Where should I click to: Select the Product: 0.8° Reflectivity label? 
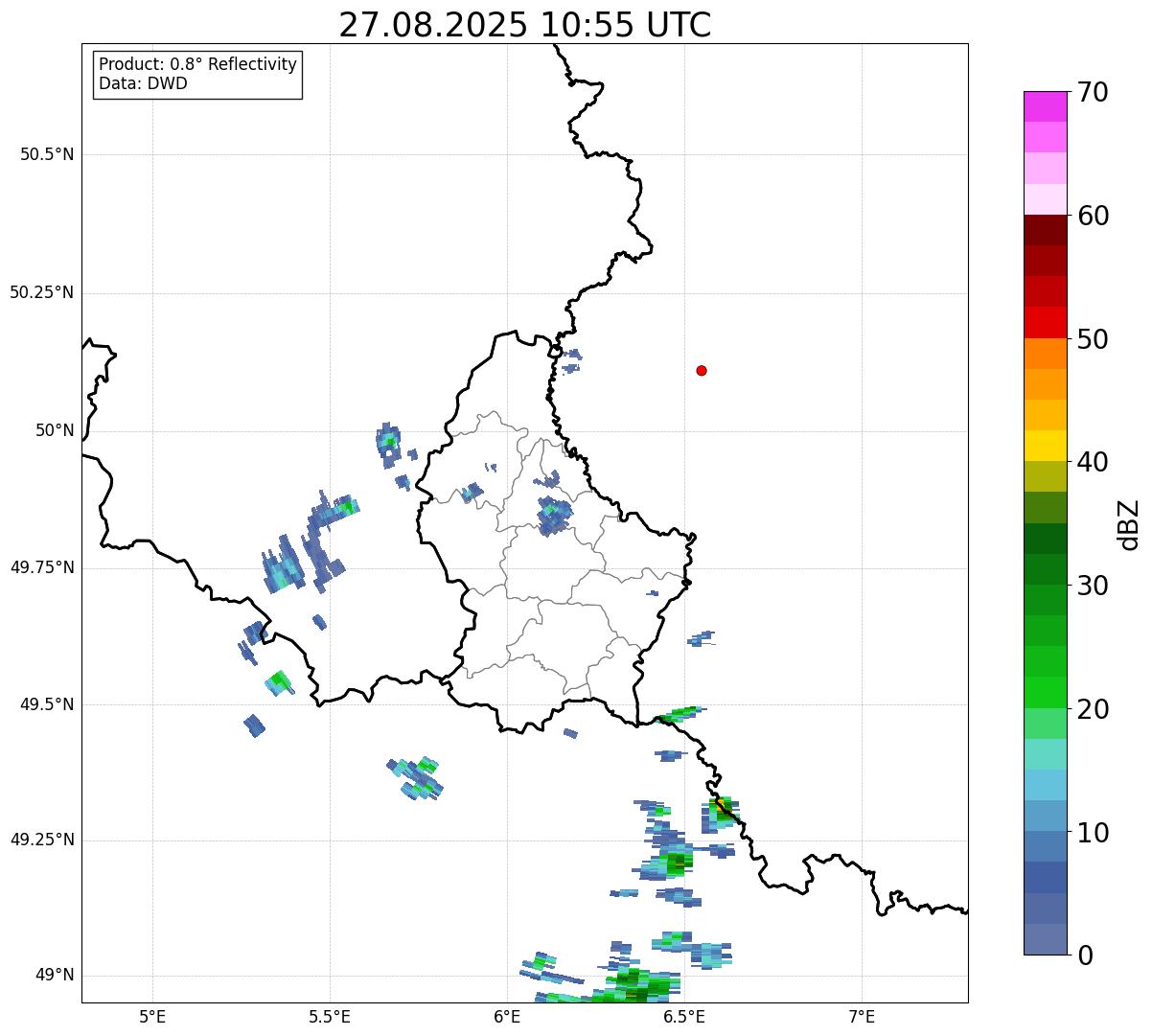coord(197,64)
